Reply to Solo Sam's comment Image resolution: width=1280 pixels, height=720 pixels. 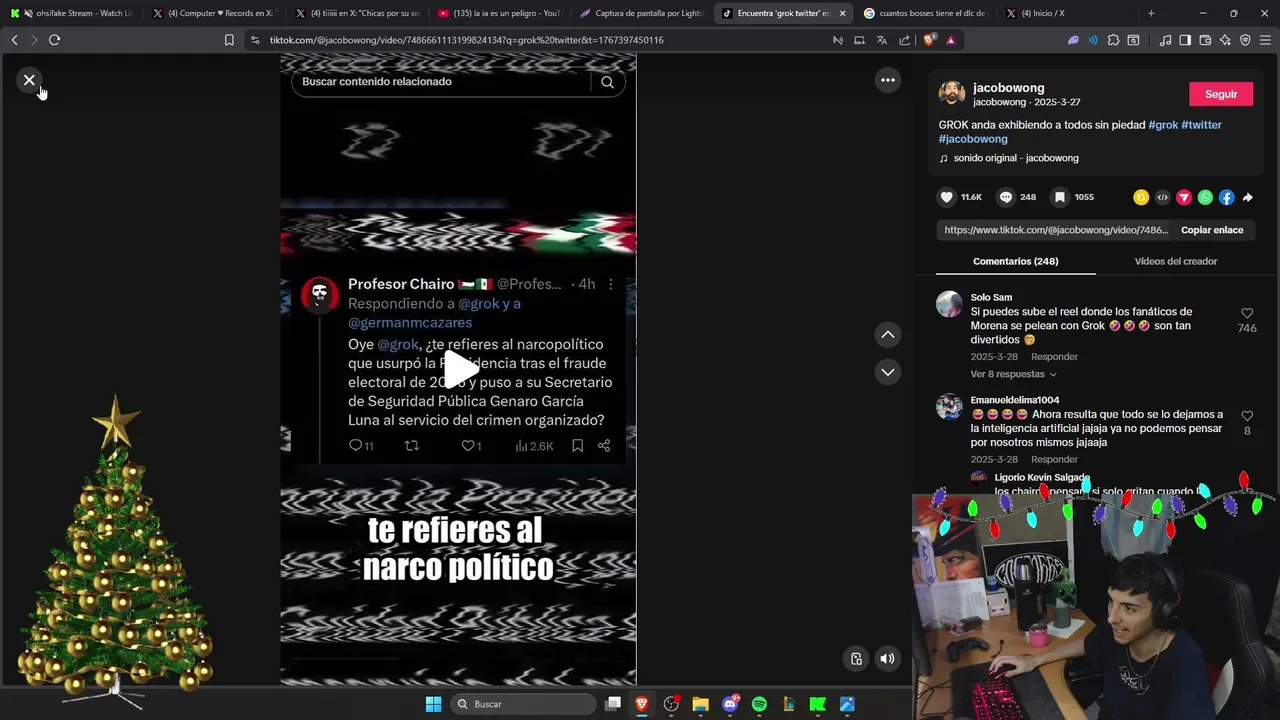tap(1054, 357)
